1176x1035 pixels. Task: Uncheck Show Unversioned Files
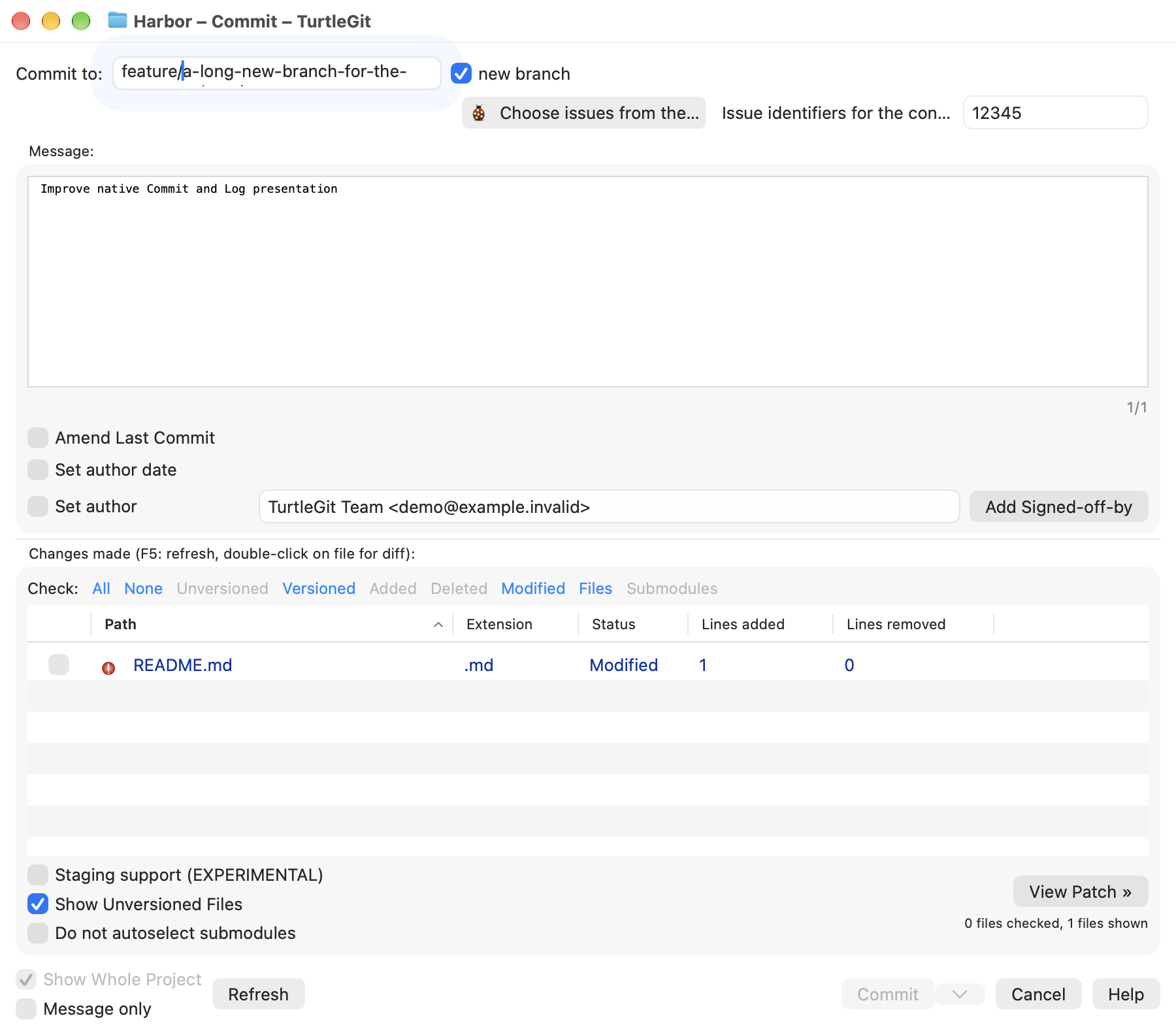tap(38, 904)
